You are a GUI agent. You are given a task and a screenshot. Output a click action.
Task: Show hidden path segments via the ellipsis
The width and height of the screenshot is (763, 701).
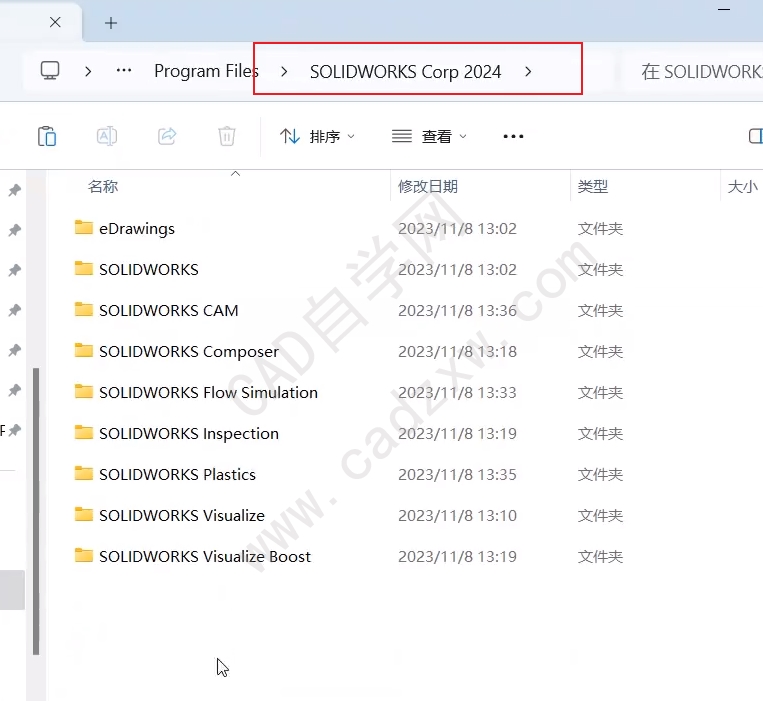(x=124, y=71)
